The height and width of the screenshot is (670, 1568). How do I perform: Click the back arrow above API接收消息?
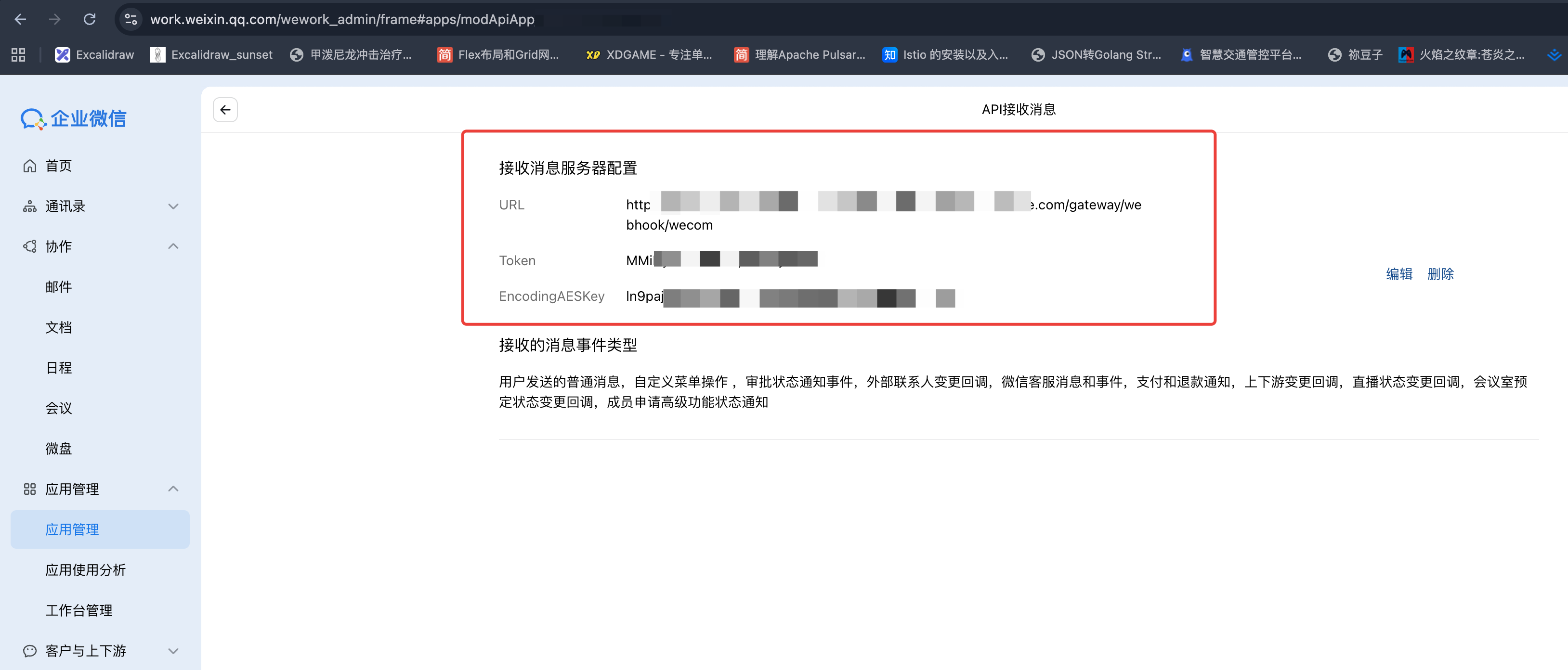point(224,110)
